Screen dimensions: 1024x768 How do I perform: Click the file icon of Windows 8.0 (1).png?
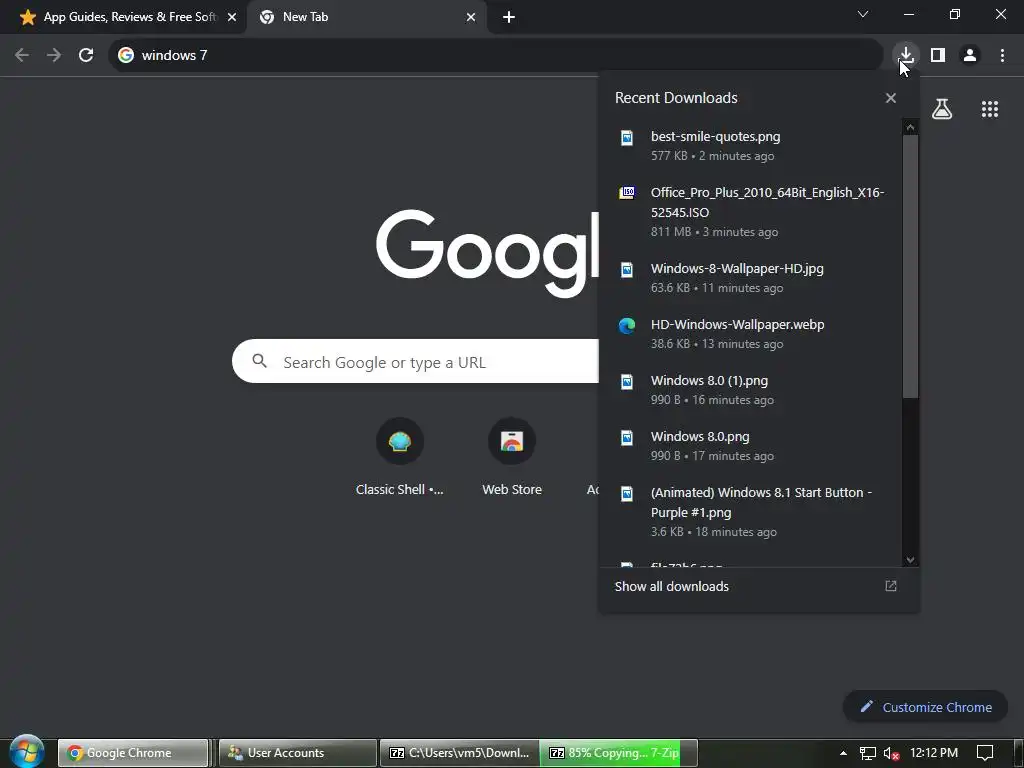click(x=626, y=381)
